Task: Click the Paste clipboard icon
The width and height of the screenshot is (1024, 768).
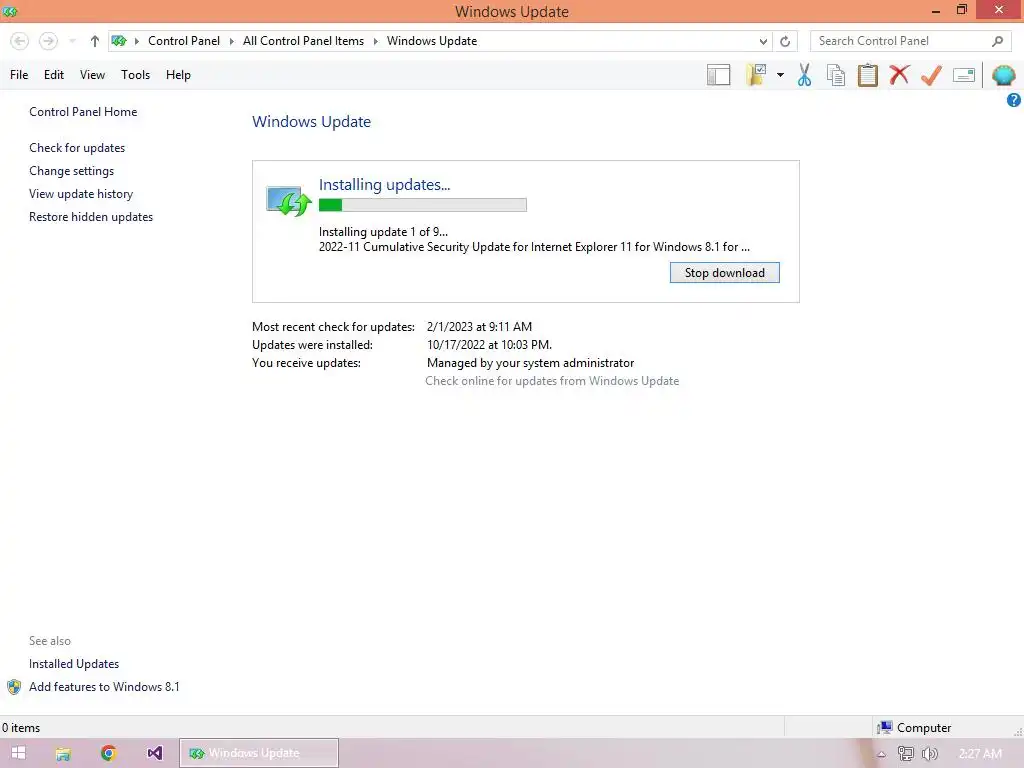Action: pyautogui.click(x=867, y=75)
